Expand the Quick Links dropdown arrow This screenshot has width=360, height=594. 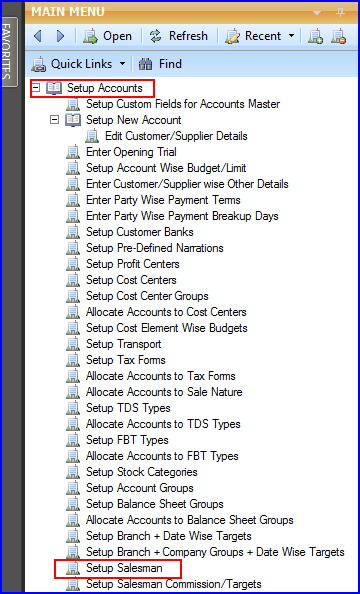(x=122, y=64)
